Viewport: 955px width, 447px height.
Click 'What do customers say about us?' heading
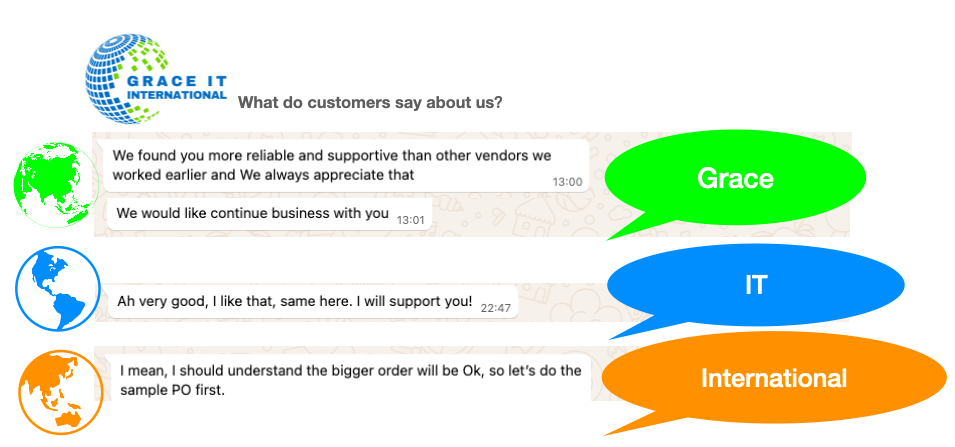tap(370, 102)
